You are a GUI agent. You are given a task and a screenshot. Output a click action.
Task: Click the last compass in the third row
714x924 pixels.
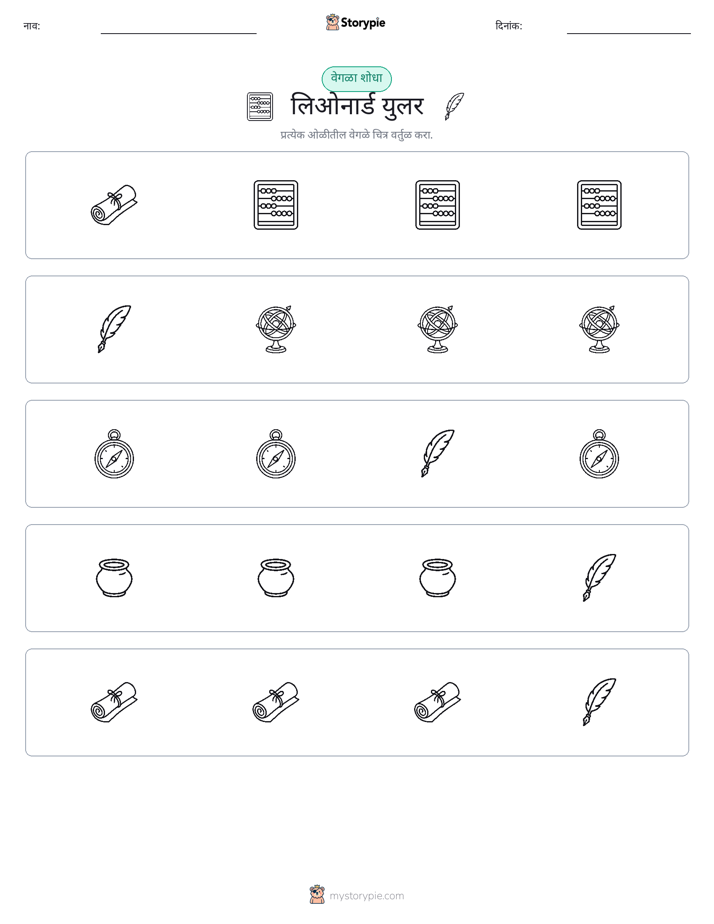pyautogui.click(x=599, y=453)
